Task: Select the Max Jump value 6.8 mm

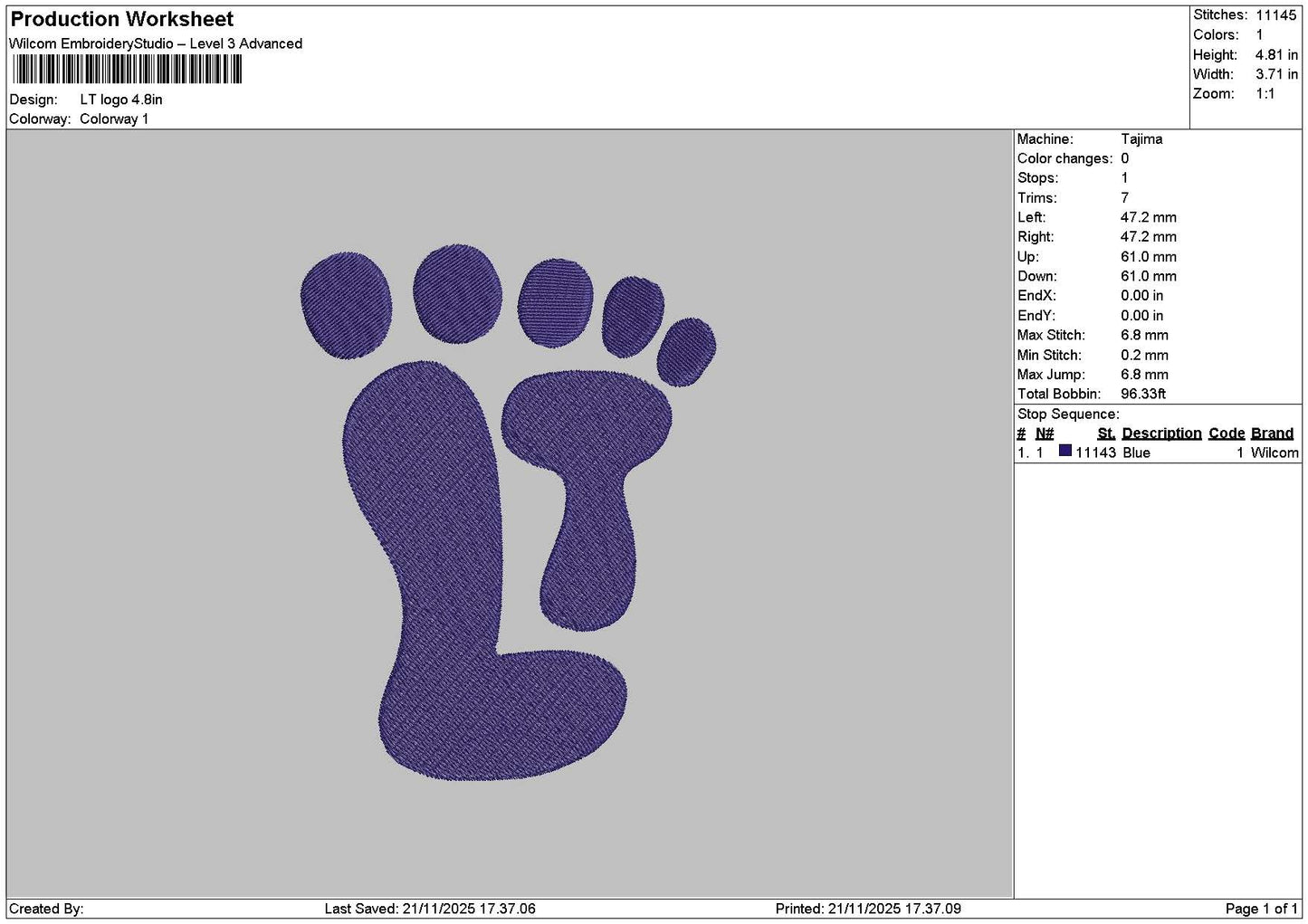Action: pos(1144,374)
